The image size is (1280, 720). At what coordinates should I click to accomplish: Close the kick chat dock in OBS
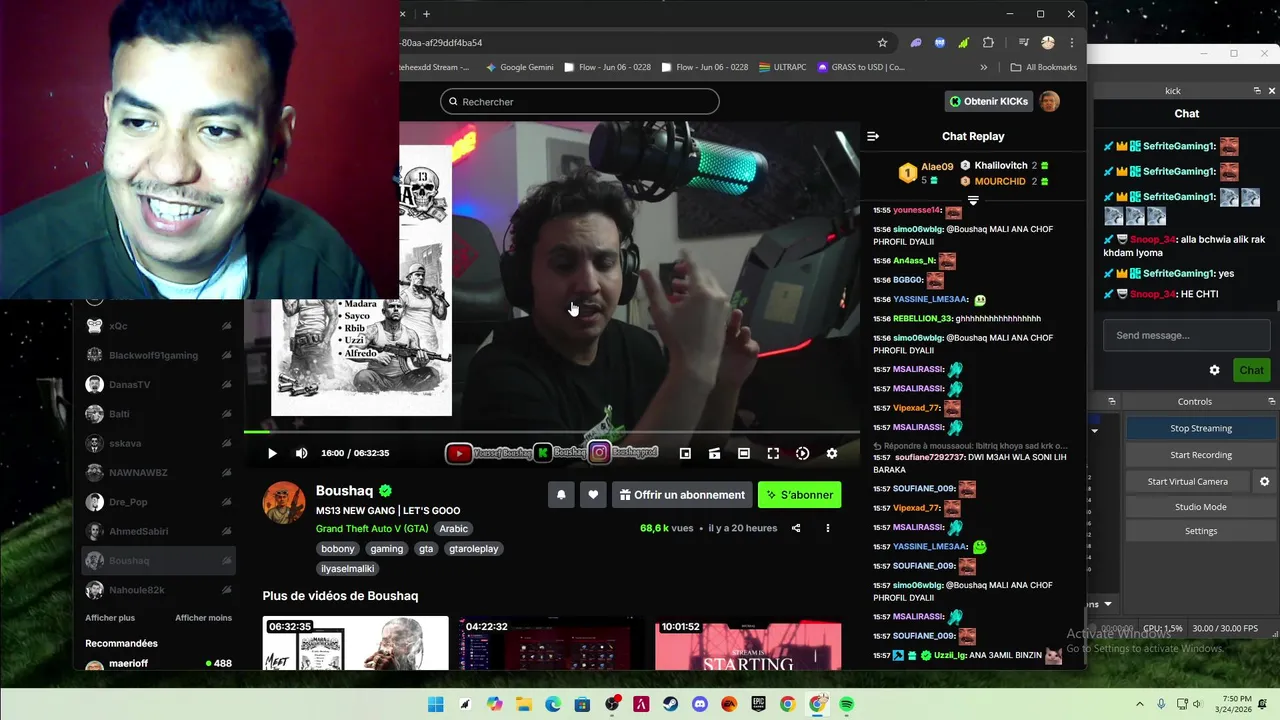coord(1272,91)
